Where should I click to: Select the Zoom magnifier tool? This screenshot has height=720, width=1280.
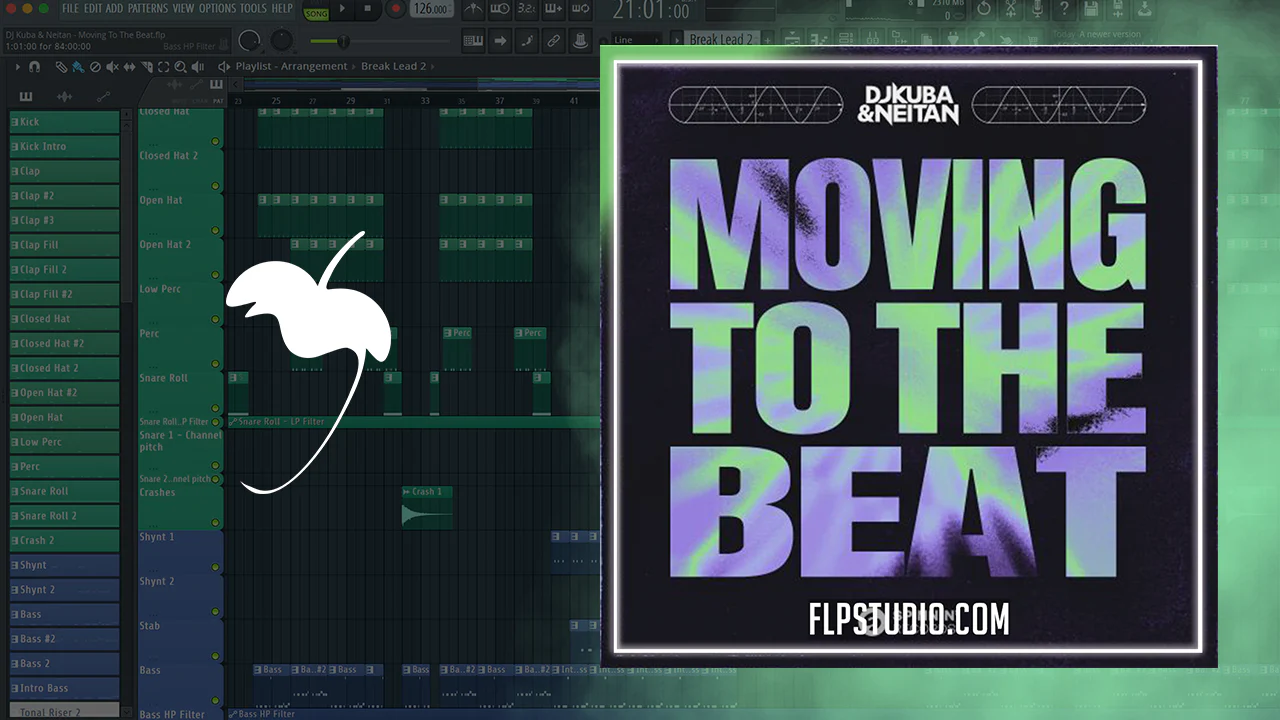coord(180,67)
